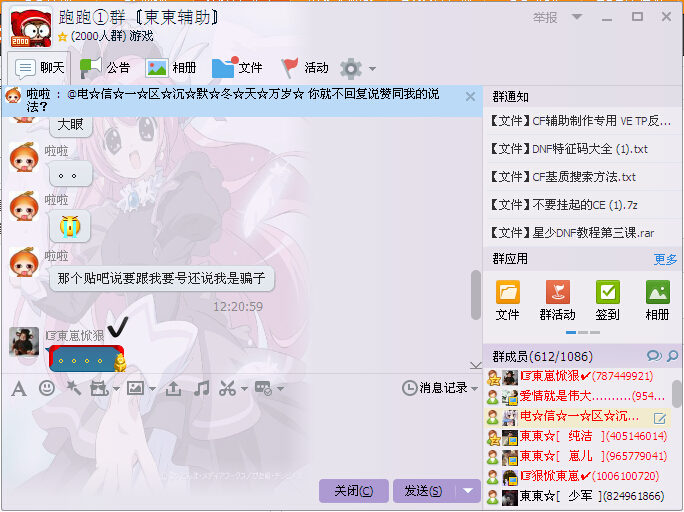Open the emoji smiley picker
Screen dimensions: 684x512
(47, 388)
